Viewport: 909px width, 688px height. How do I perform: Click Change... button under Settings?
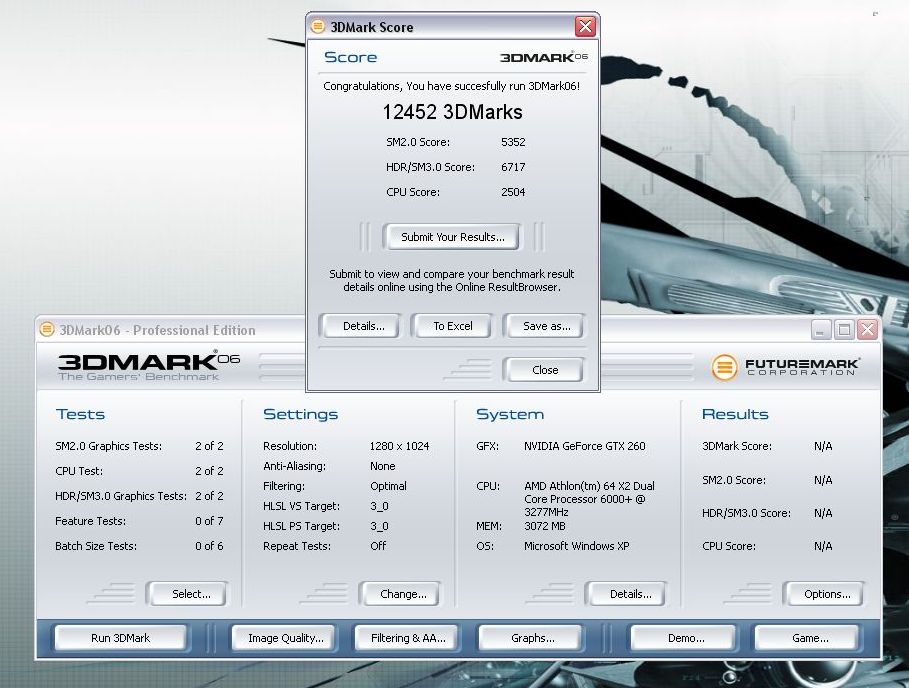pos(403,594)
